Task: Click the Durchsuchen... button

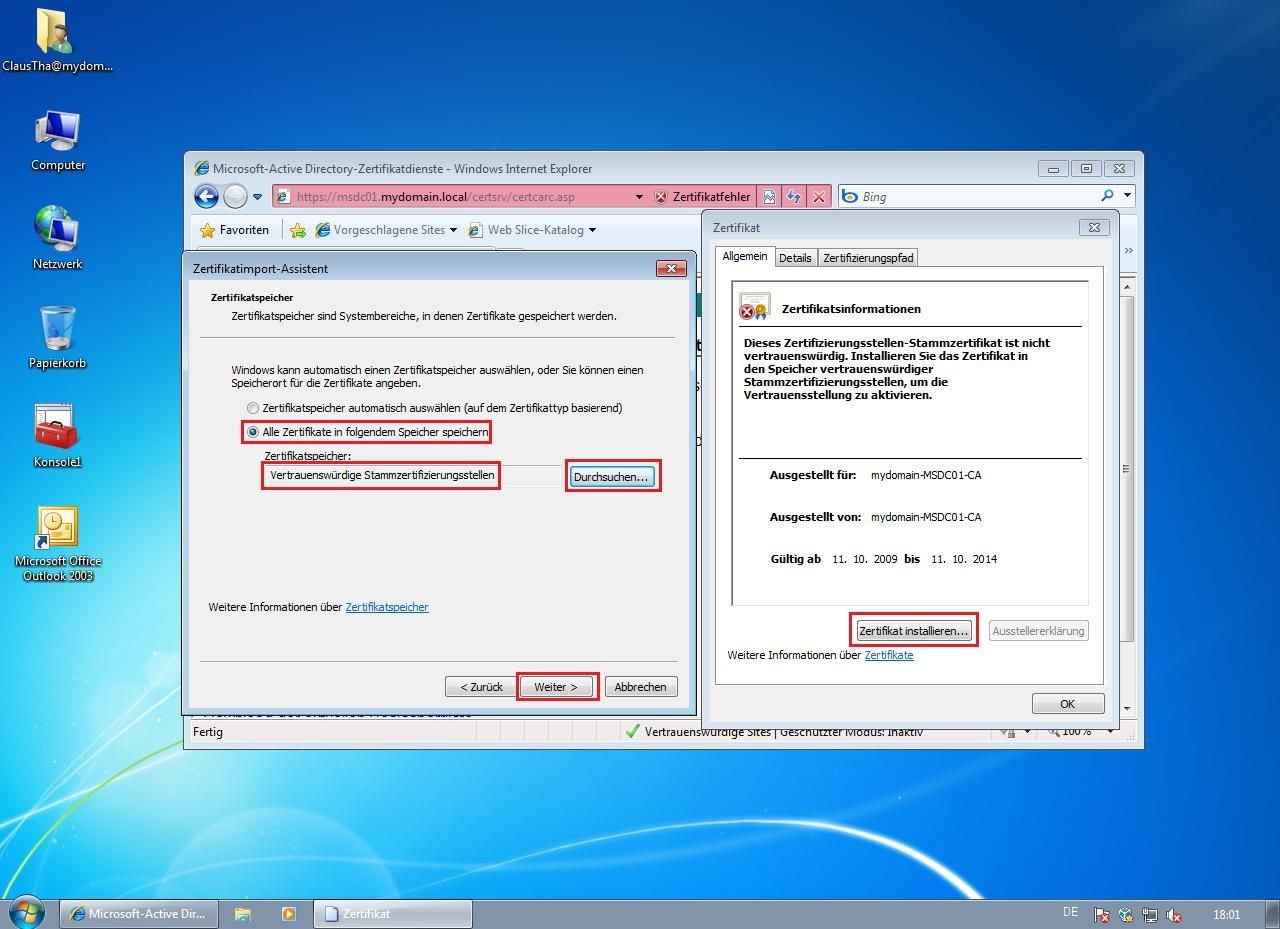Action: click(x=611, y=477)
